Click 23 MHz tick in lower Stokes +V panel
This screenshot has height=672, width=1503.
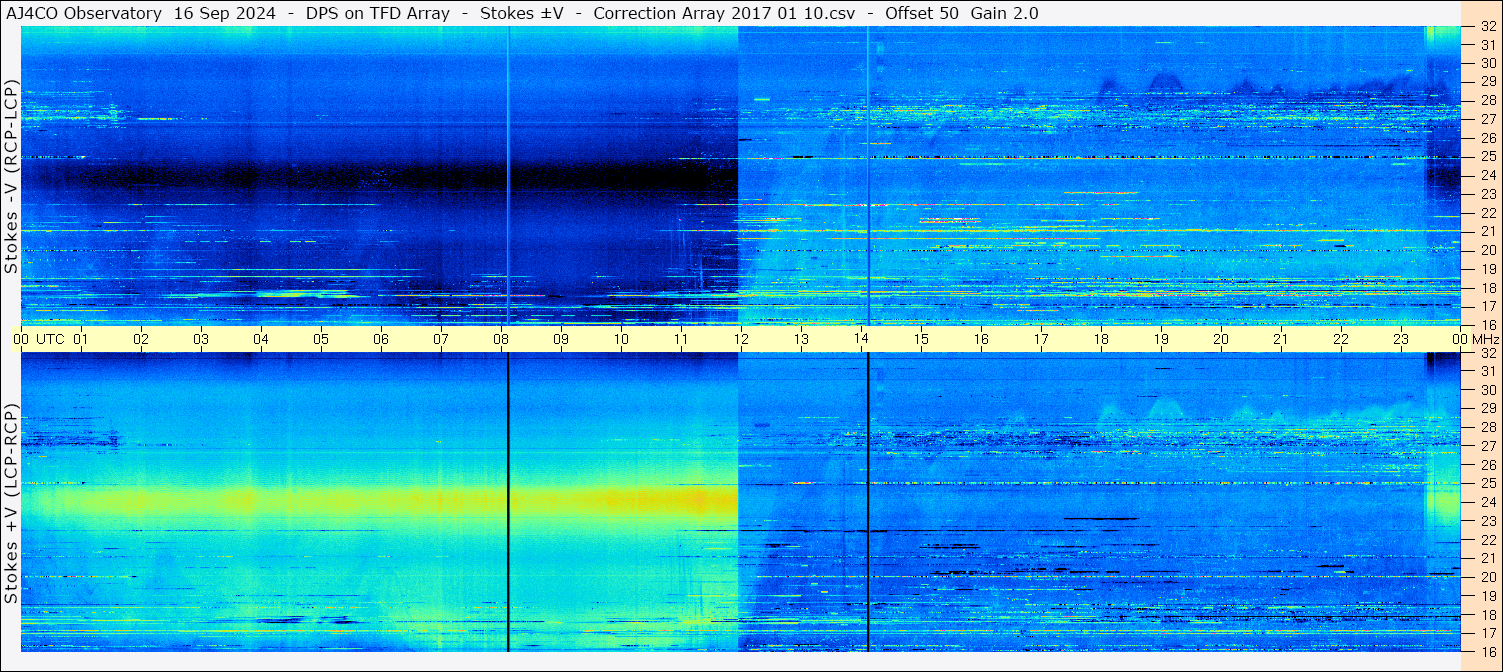[1487, 521]
